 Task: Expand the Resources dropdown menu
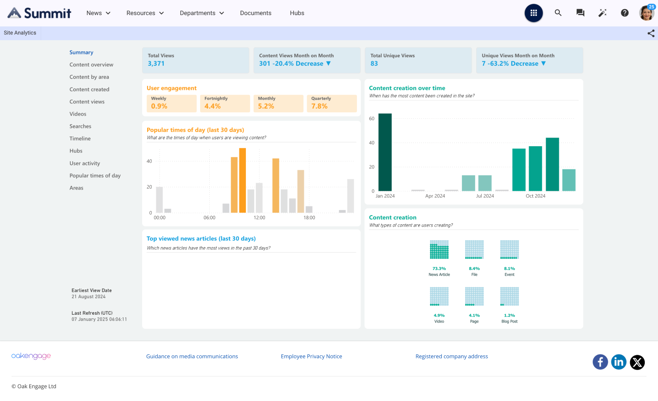[x=145, y=13]
